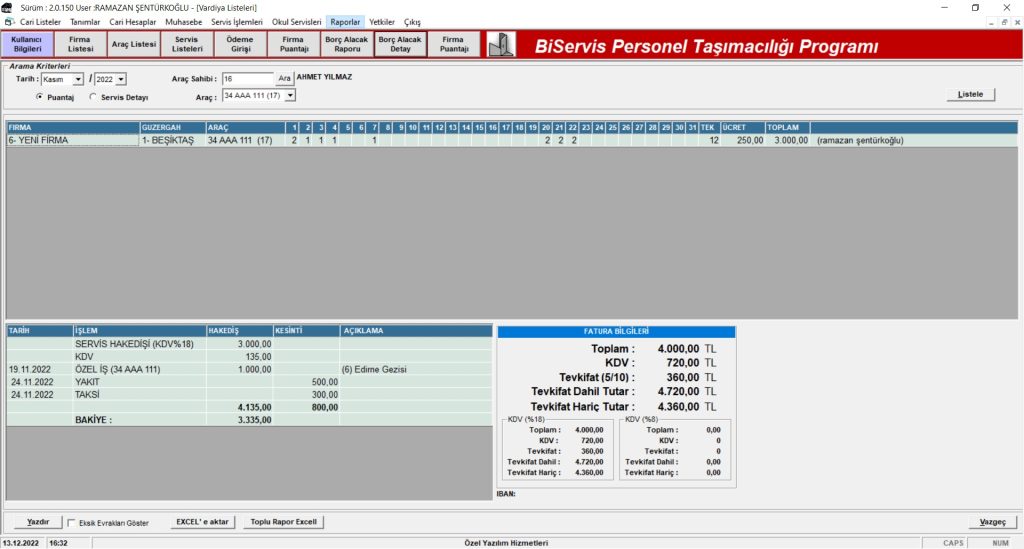This screenshot has height=549, width=1024.
Task: Open the Muhasebe menu
Action: click(x=184, y=21)
